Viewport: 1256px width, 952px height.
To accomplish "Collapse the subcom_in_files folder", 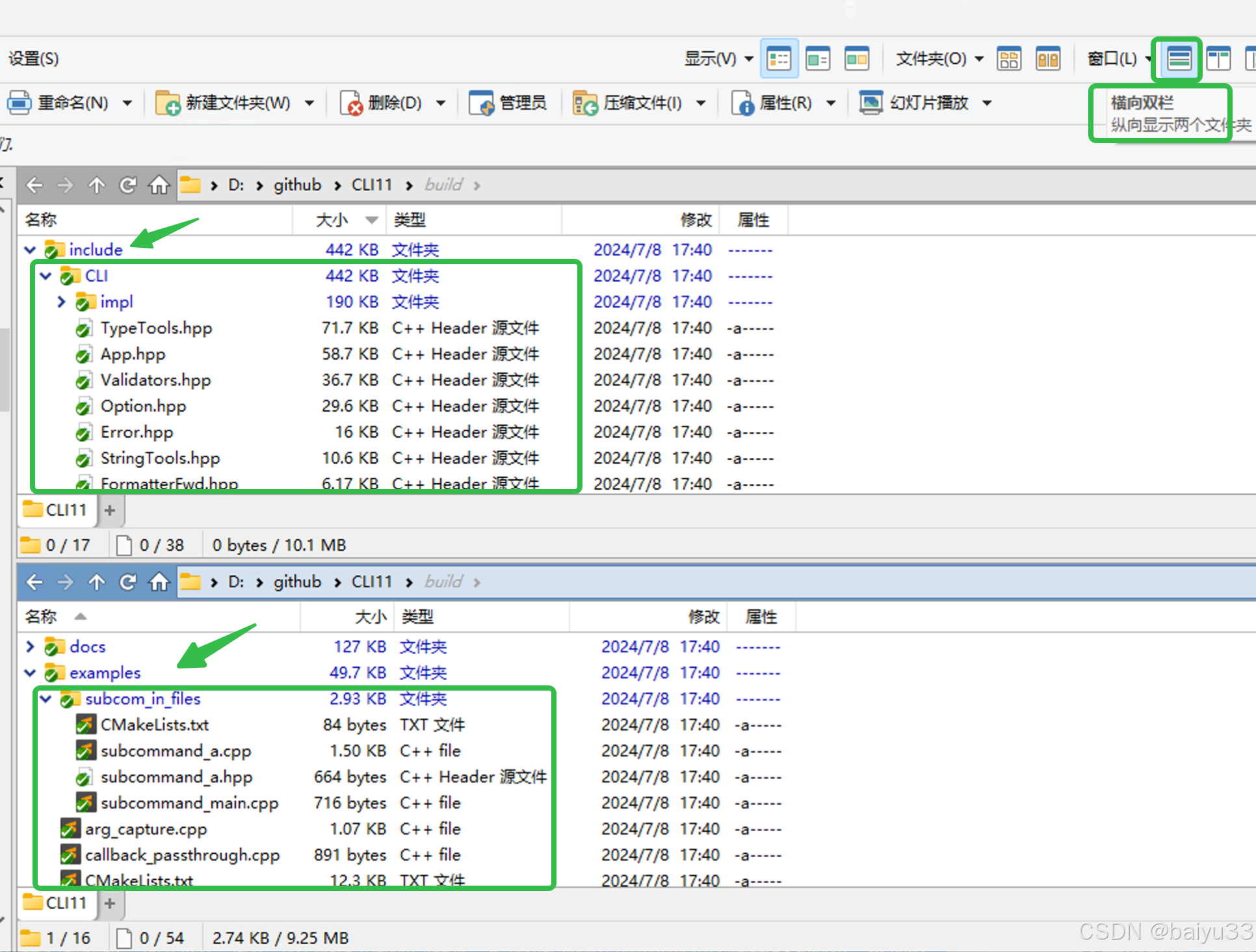I will point(46,698).
